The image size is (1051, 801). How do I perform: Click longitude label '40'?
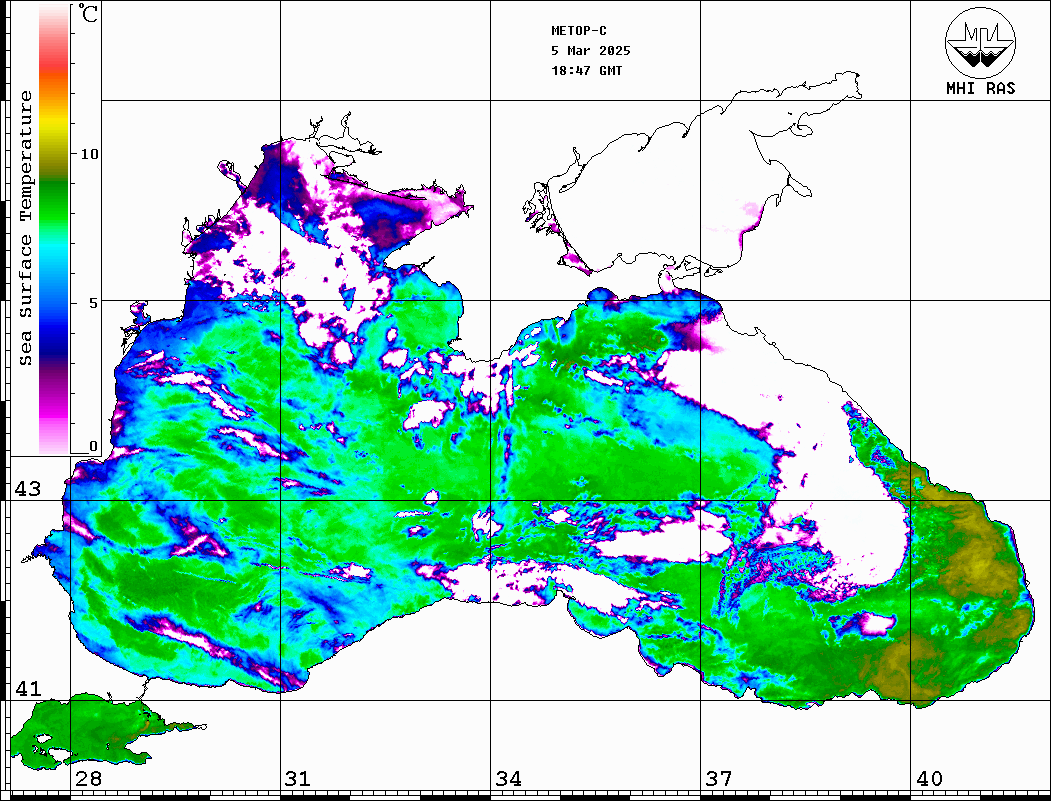[929, 779]
